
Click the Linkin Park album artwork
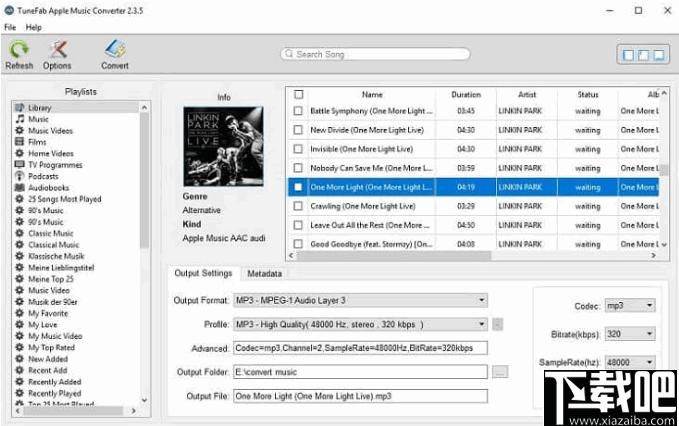click(x=223, y=146)
